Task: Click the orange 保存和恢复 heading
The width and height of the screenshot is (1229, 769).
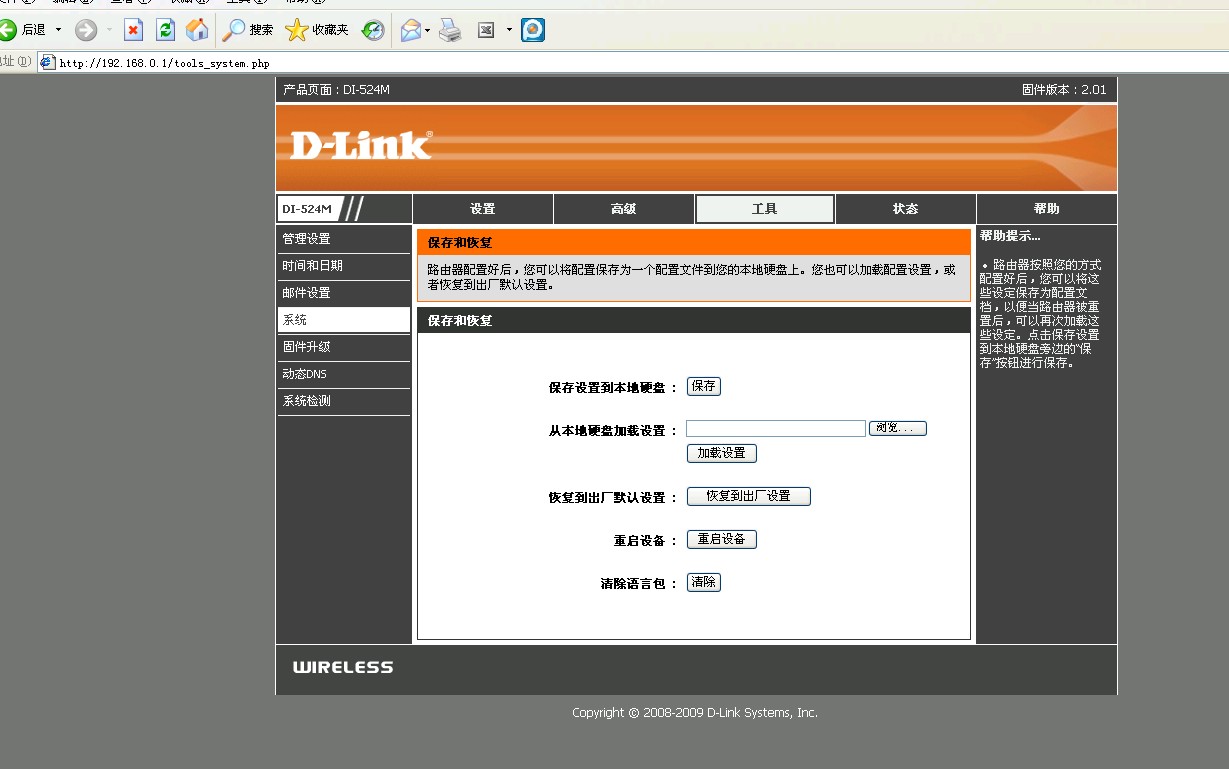Action: coord(460,242)
